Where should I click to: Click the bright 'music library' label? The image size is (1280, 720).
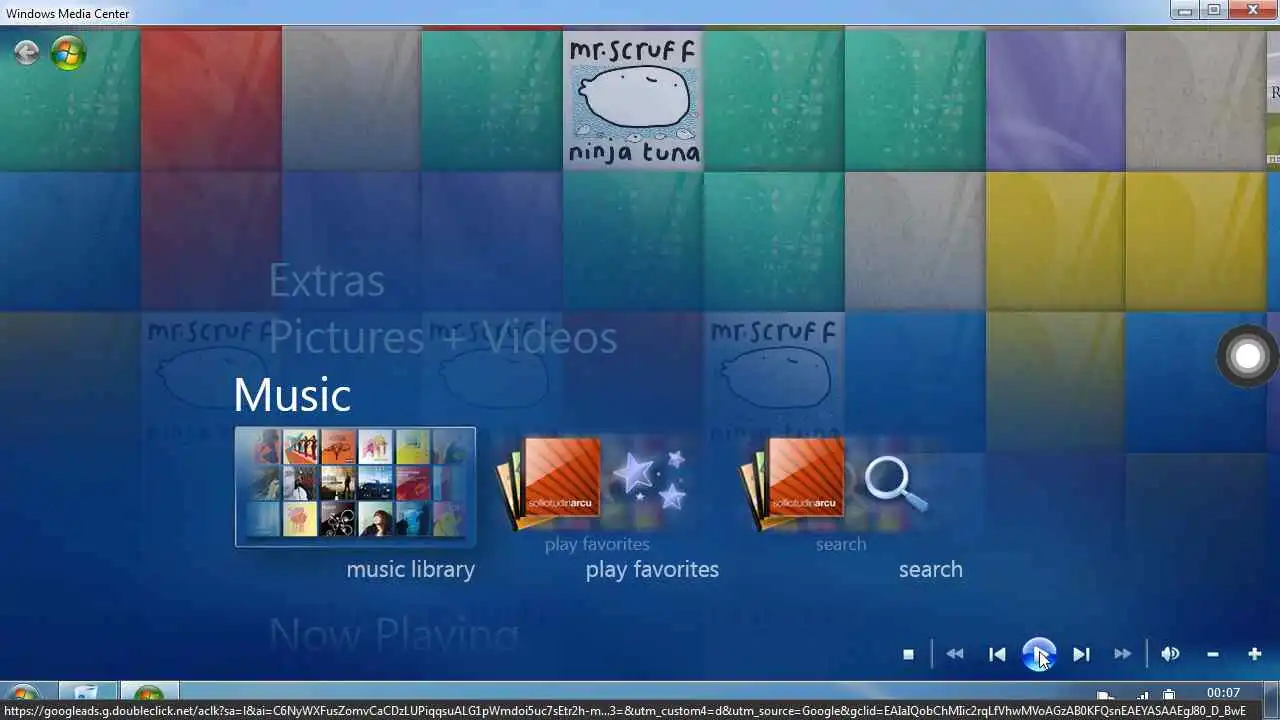click(410, 569)
